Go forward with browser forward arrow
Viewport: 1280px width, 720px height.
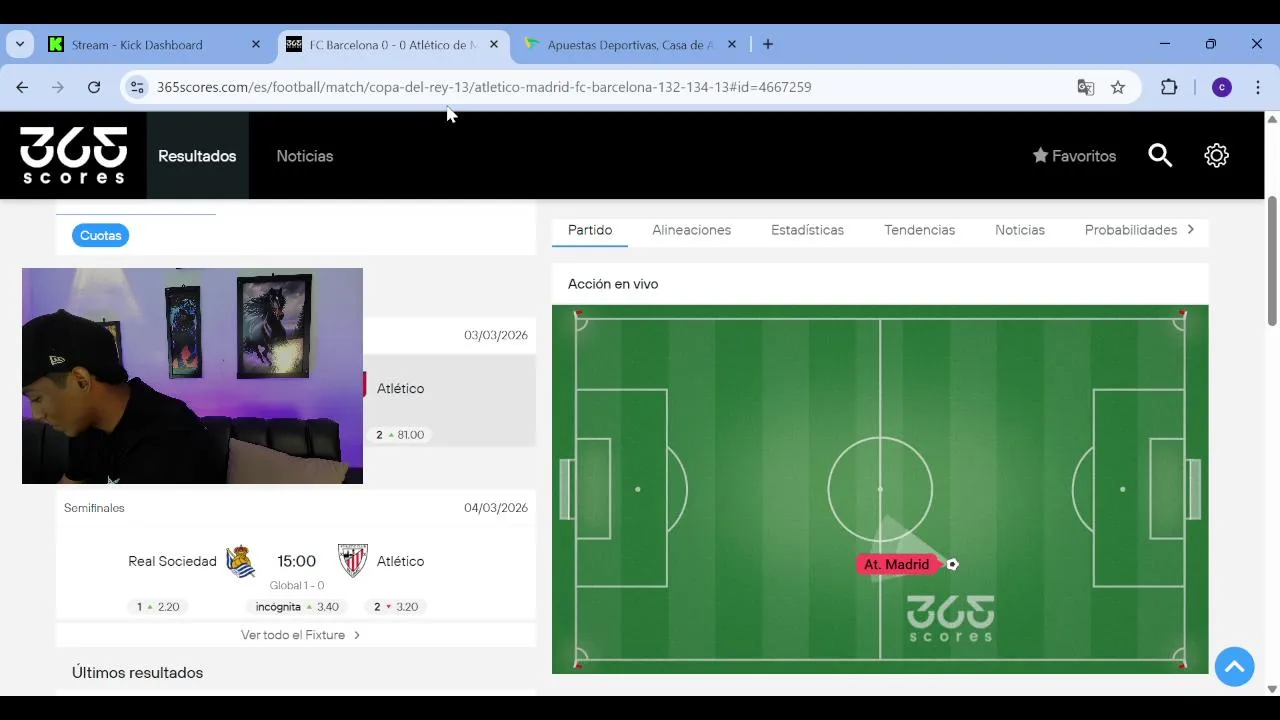(x=58, y=87)
